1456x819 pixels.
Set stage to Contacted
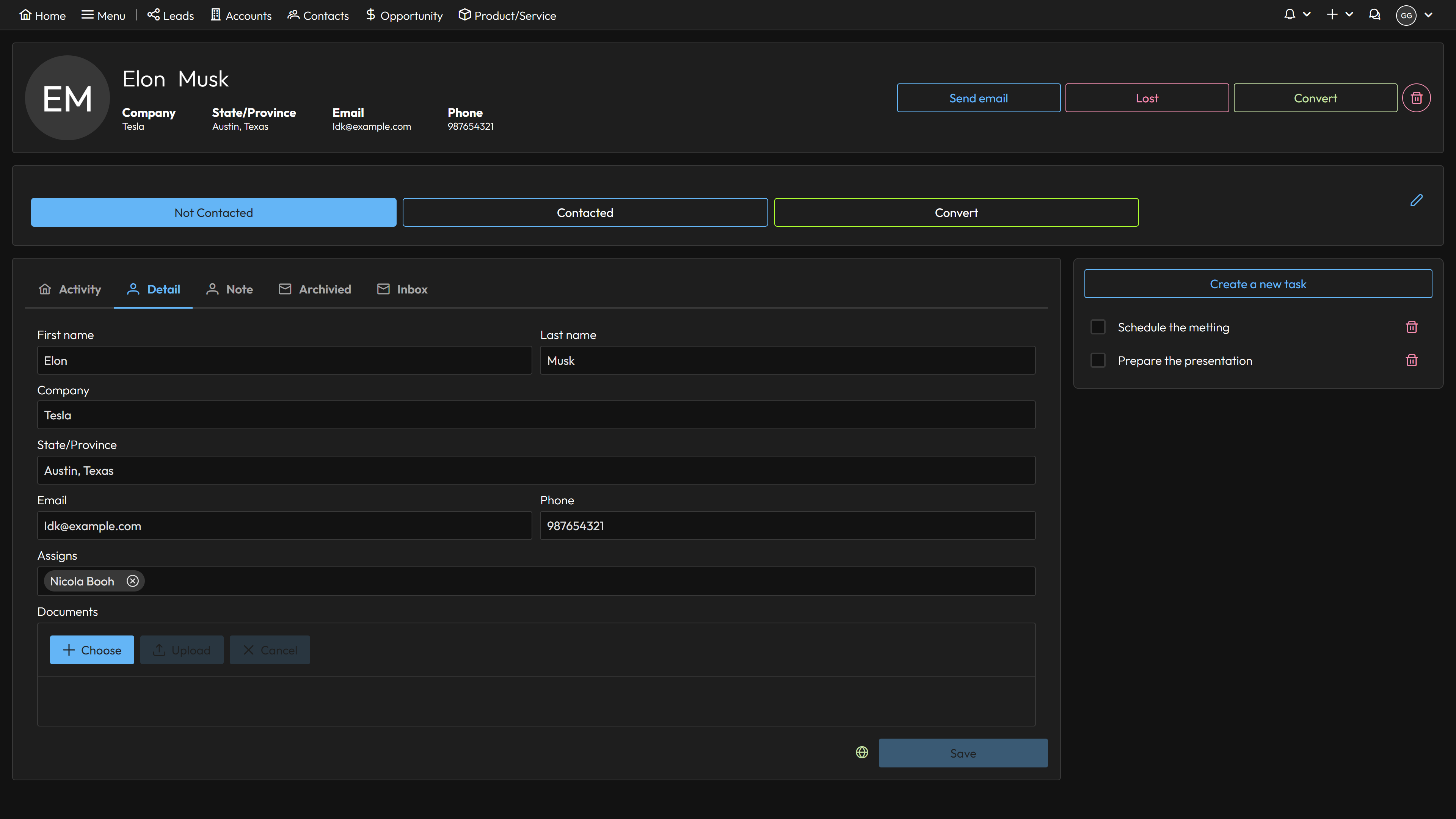585,212
